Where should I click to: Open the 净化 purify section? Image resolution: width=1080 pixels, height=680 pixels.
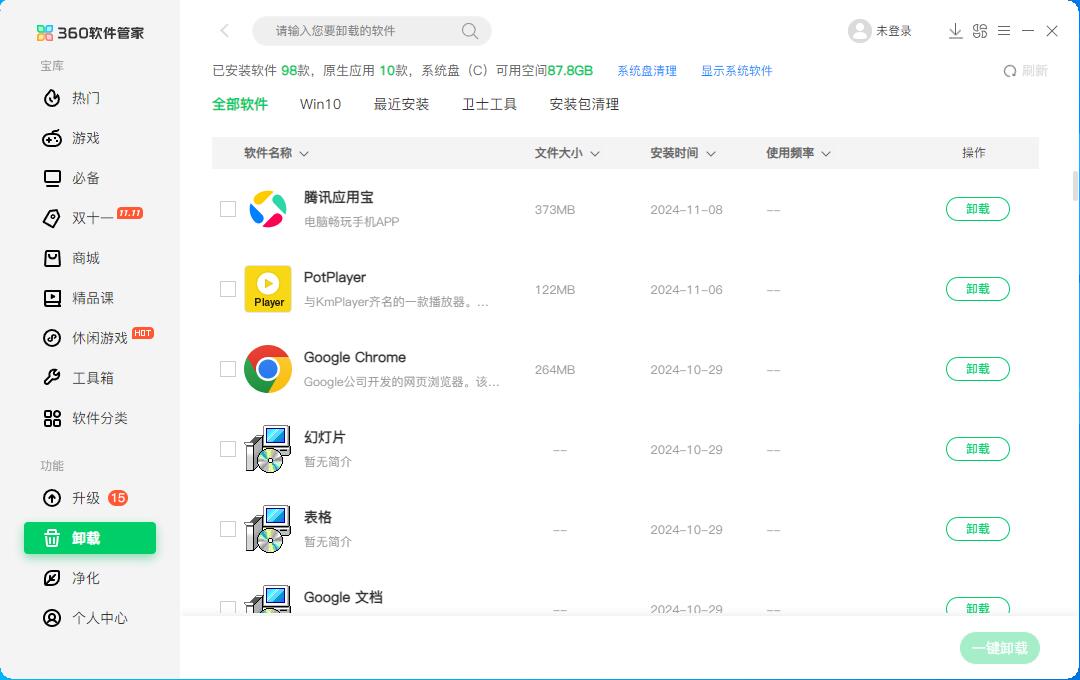click(x=72, y=577)
